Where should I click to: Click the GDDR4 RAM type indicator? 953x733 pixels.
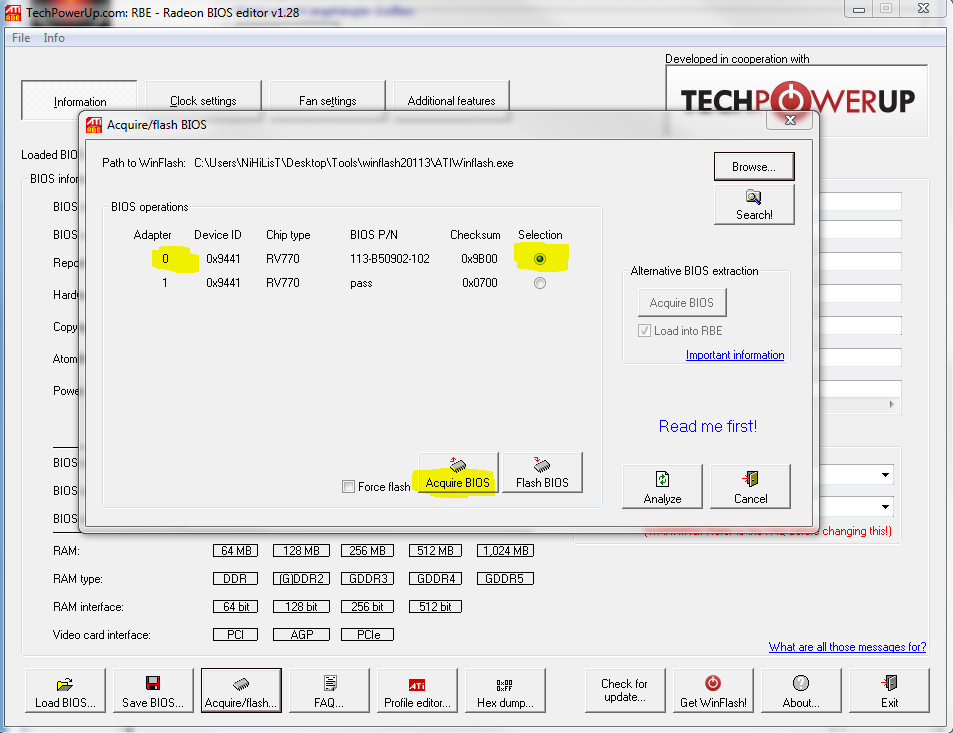click(x=435, y=579)
